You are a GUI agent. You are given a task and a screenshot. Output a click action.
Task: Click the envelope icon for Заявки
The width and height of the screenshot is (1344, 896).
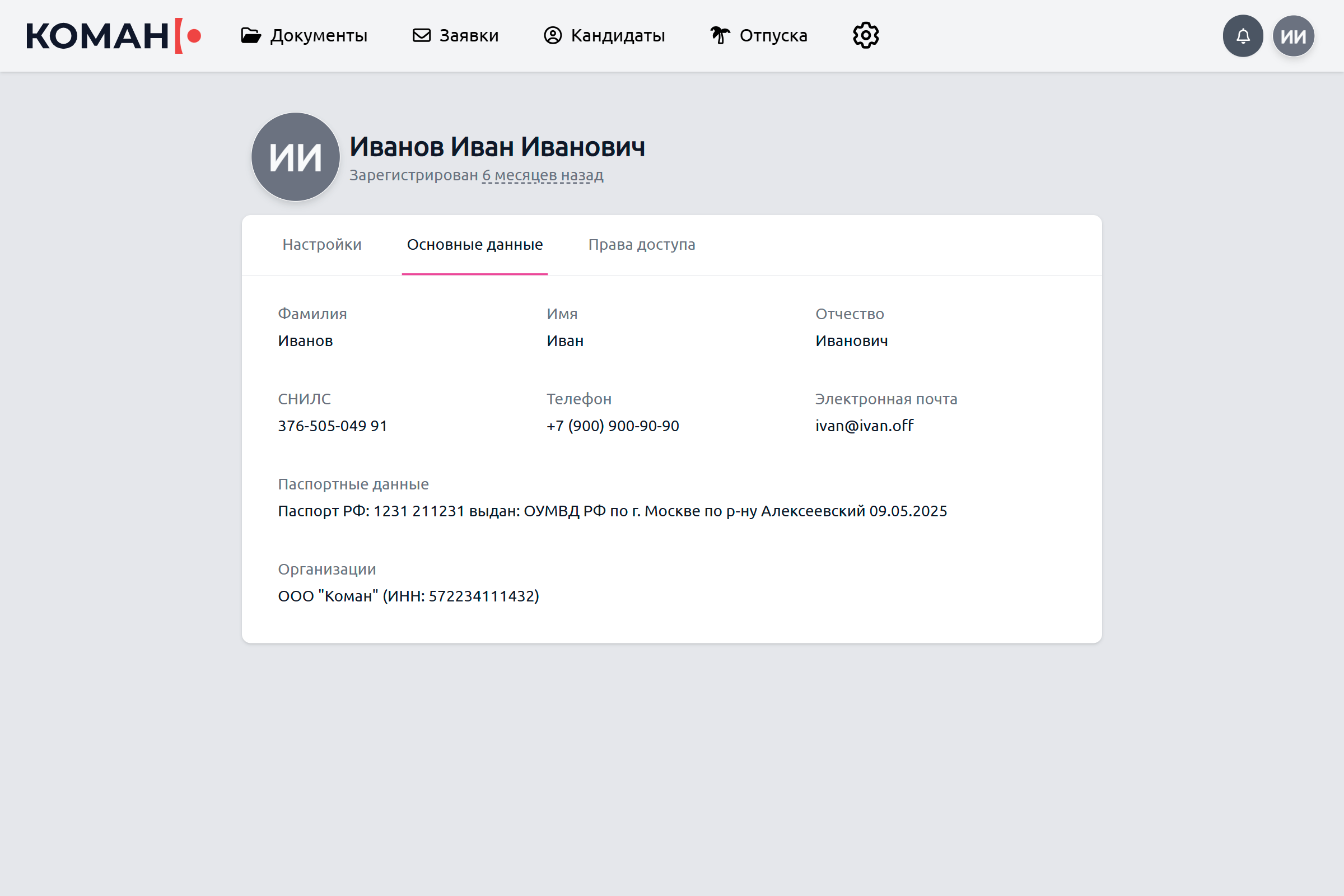pyautogui.click(x=422, y=35)
